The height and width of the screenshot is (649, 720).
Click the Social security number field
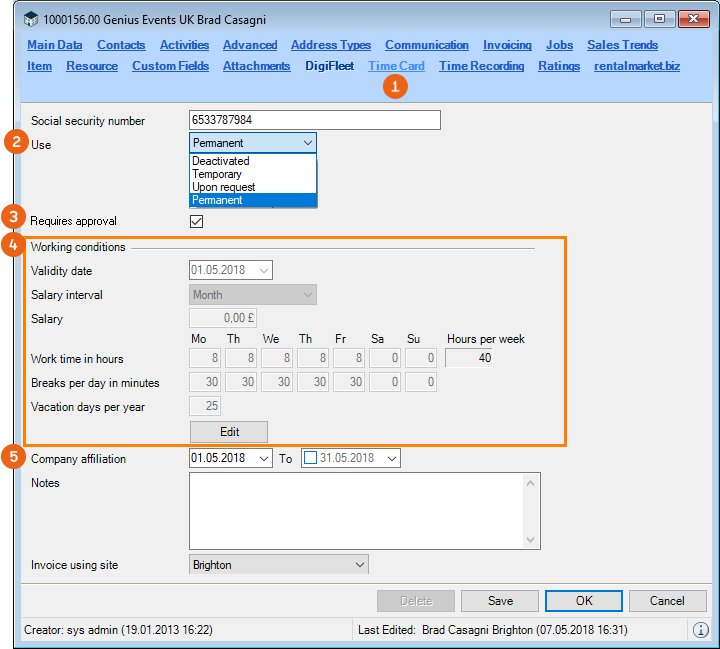point(314,120)
